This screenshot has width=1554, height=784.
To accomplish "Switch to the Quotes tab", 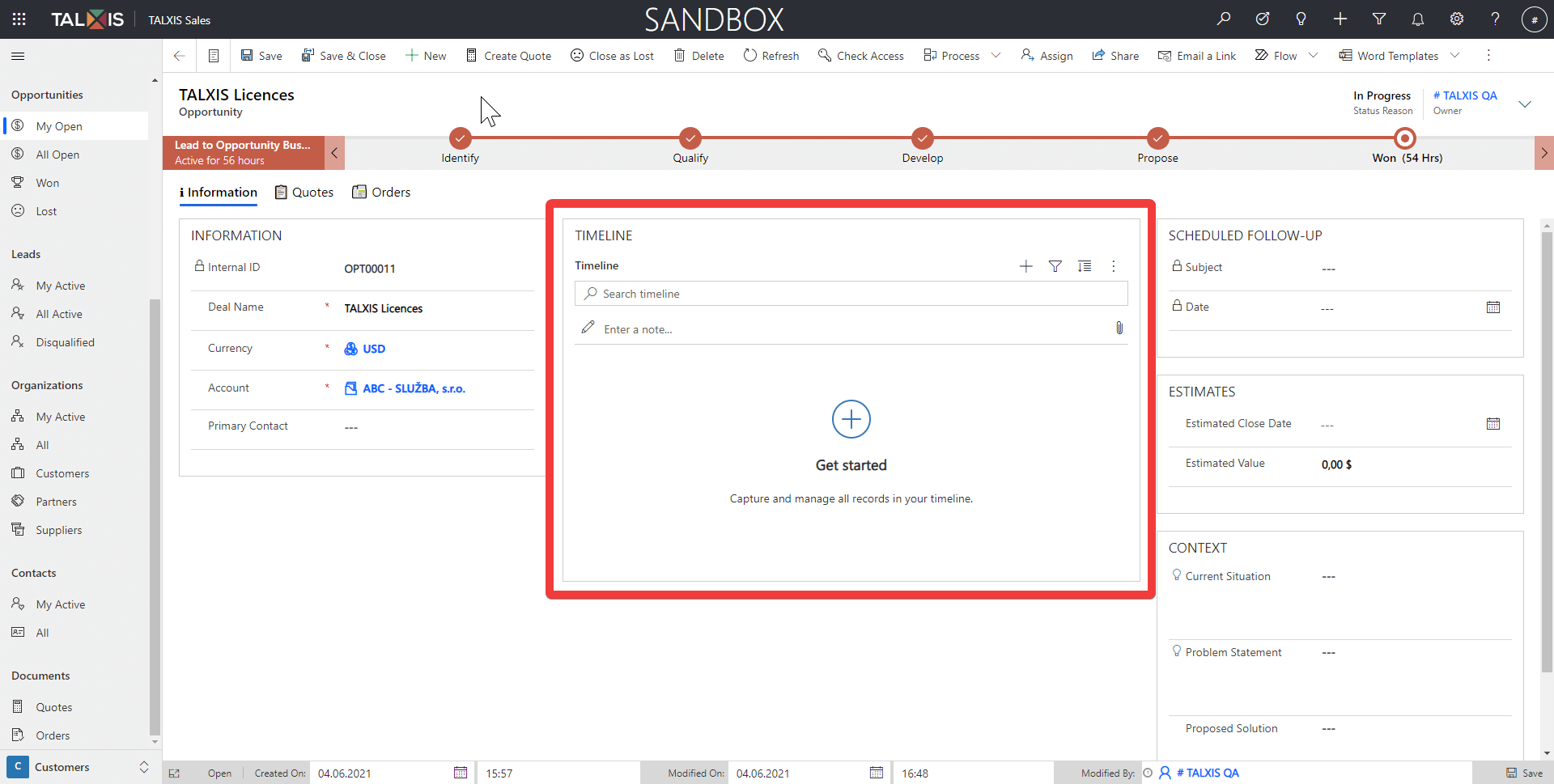I will pos(304,193).
